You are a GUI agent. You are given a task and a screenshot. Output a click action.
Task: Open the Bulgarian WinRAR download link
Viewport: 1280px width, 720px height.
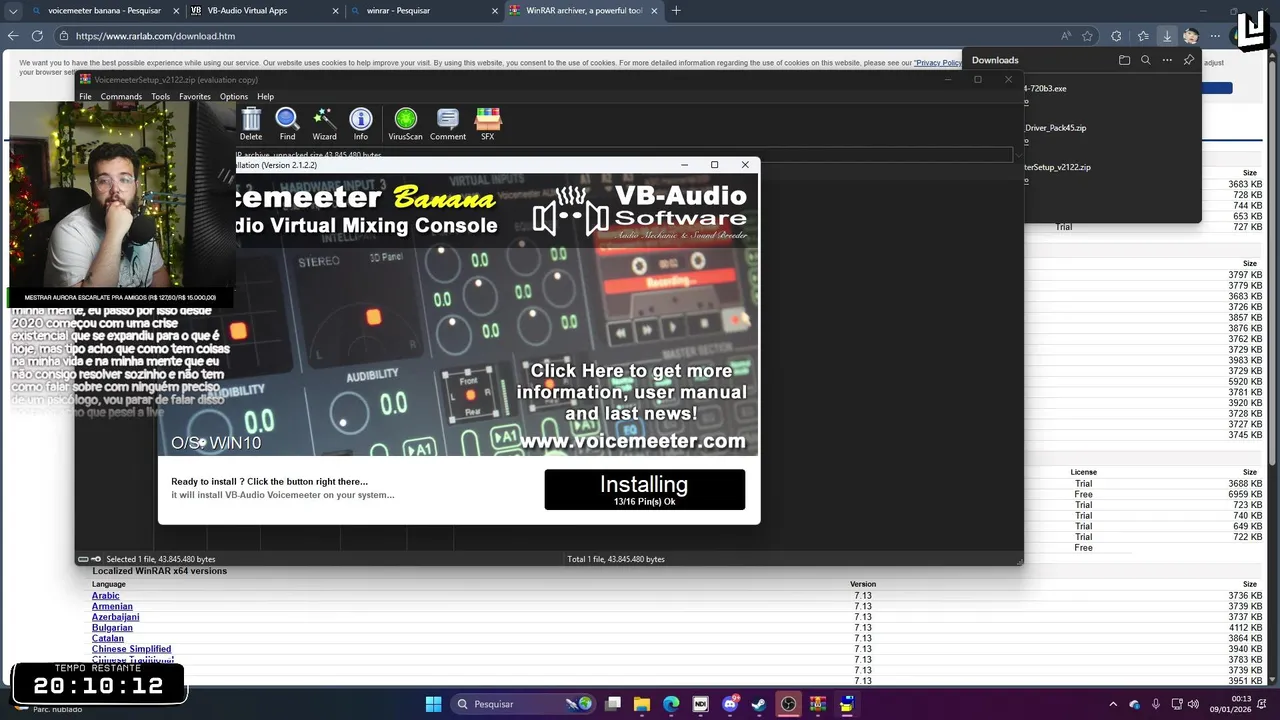coord(112,628)
